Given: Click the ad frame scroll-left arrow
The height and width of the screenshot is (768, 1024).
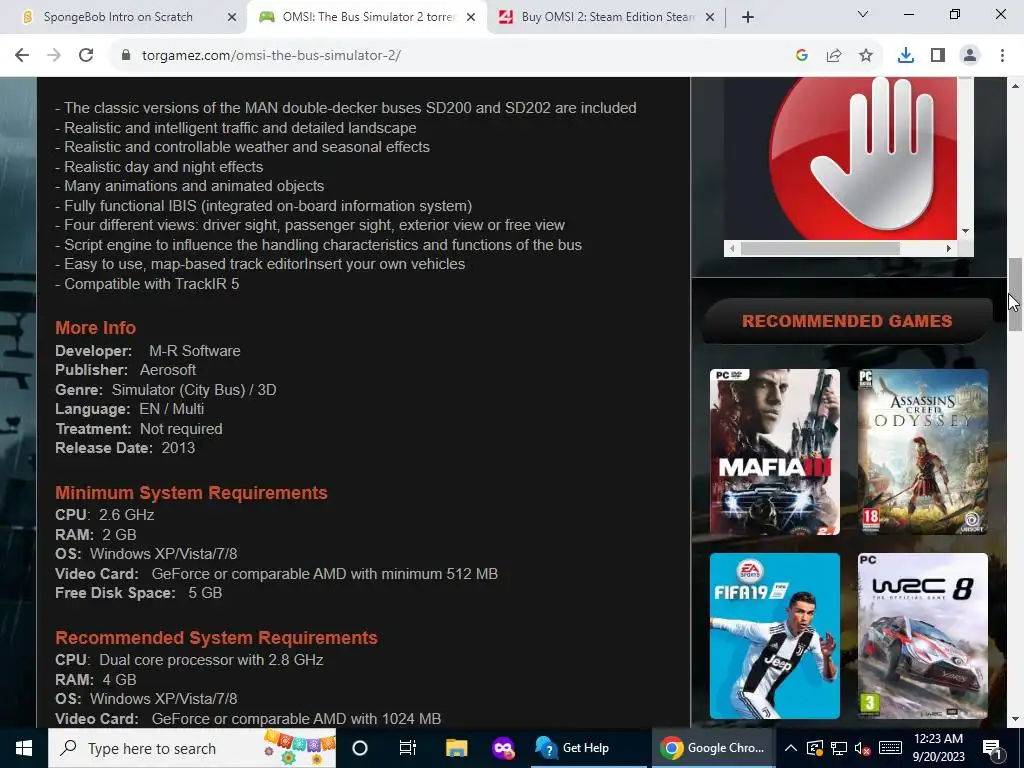Looking at the screenshot, I should (732, 248).
